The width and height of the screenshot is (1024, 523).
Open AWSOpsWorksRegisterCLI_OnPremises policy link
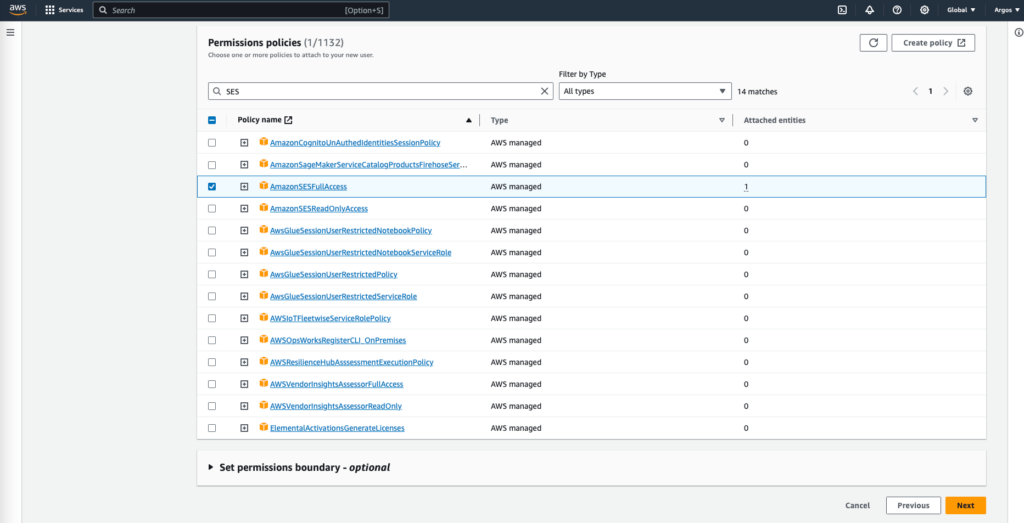click(x=338, y=340)
